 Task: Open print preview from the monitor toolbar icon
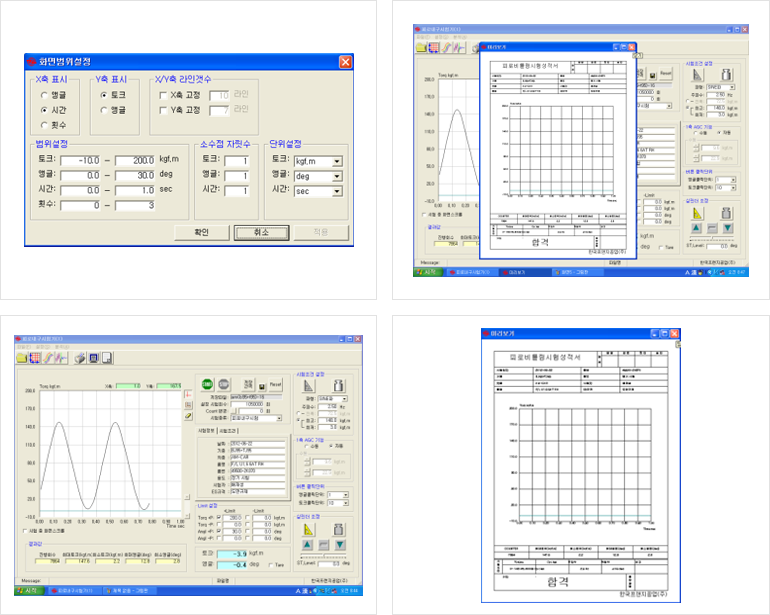pos(93,357)
